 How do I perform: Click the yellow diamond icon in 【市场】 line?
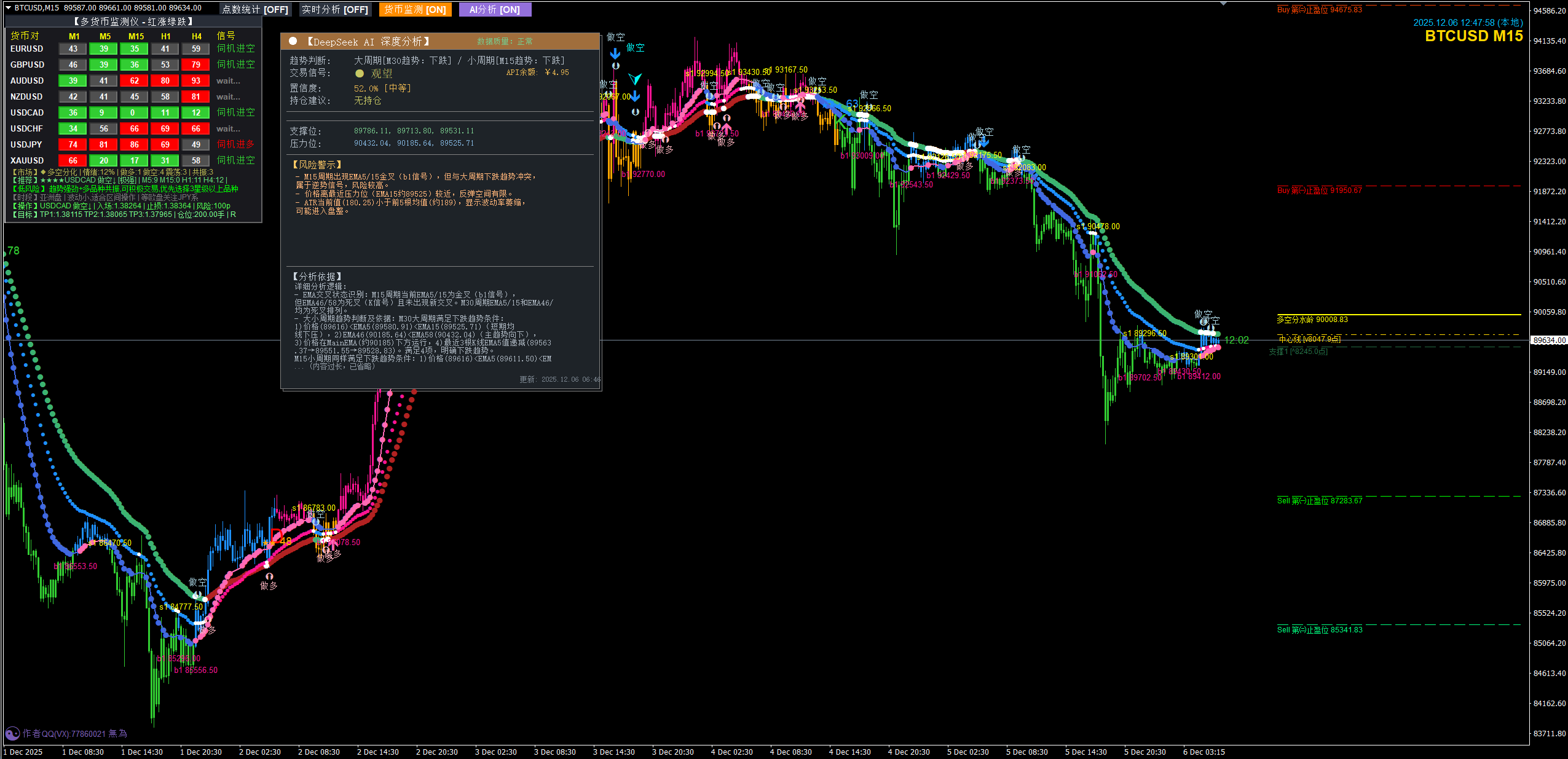[43, 173]
